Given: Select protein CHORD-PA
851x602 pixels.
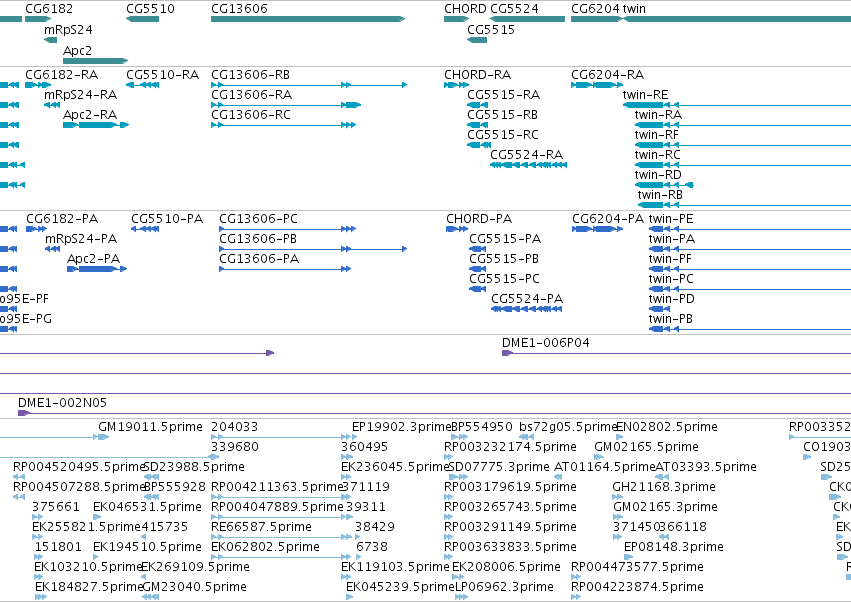Looking at the screenshot, I should [x=457, y=229].
